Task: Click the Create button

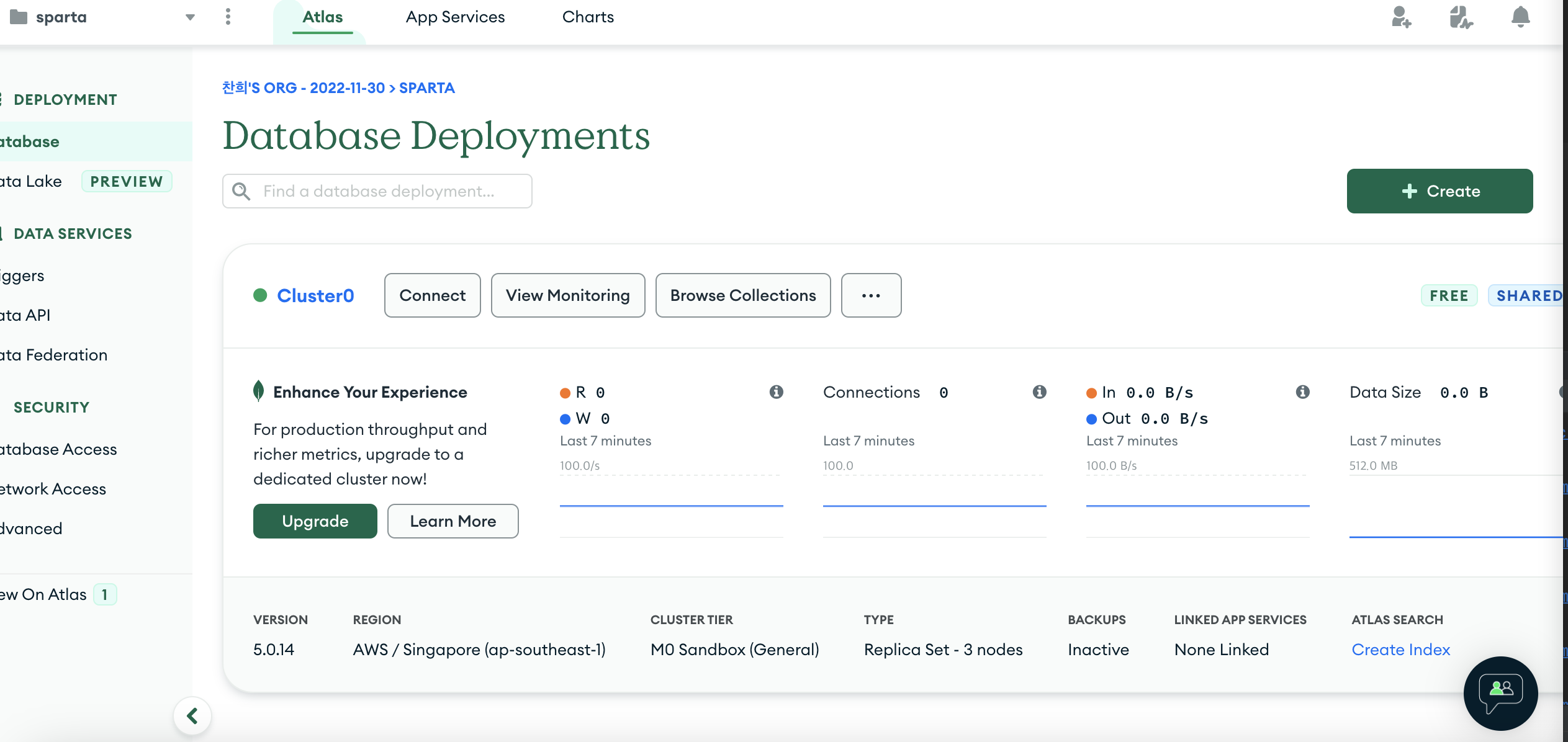Action: click(1440, 191)
